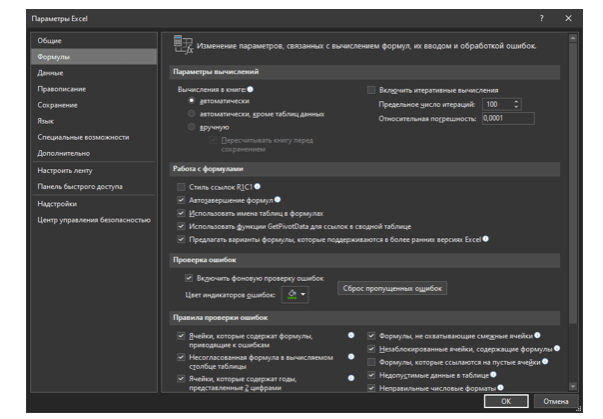Enable Формулы, которые ссылаются на пустые ячейки
This screenshot has width=603, height=419.
[371, 362]
